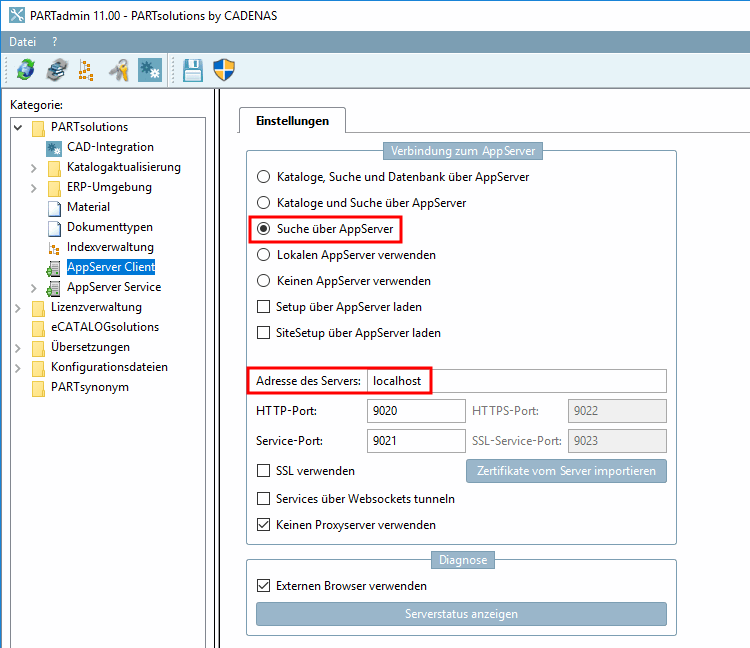Click the Material document icon

click(55, 208)
